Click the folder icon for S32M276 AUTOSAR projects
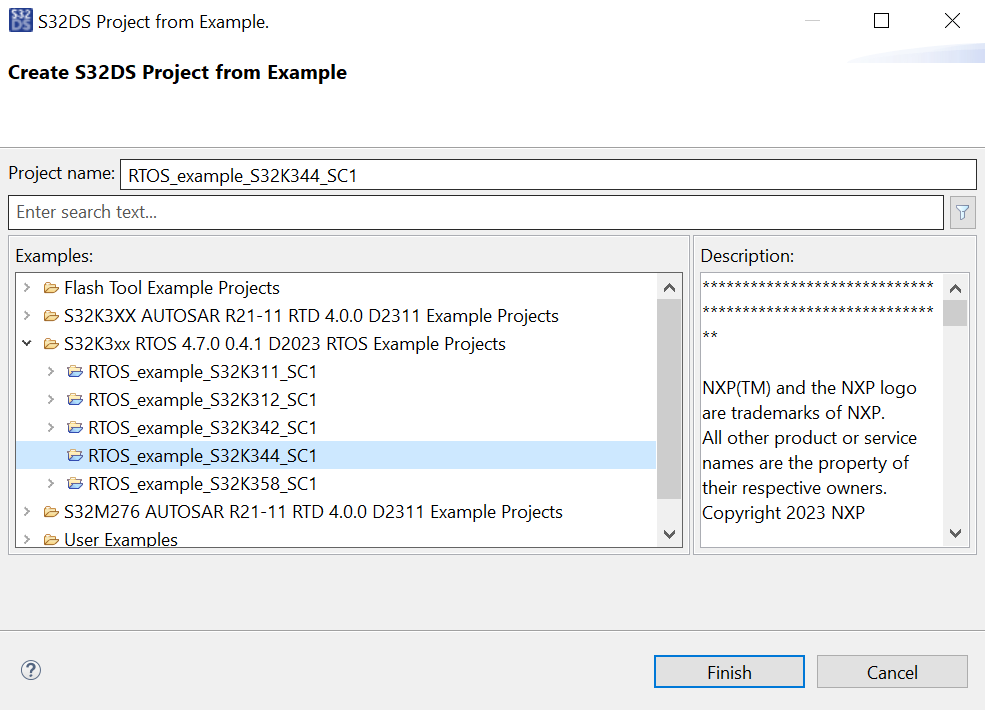 pos(51,512)
